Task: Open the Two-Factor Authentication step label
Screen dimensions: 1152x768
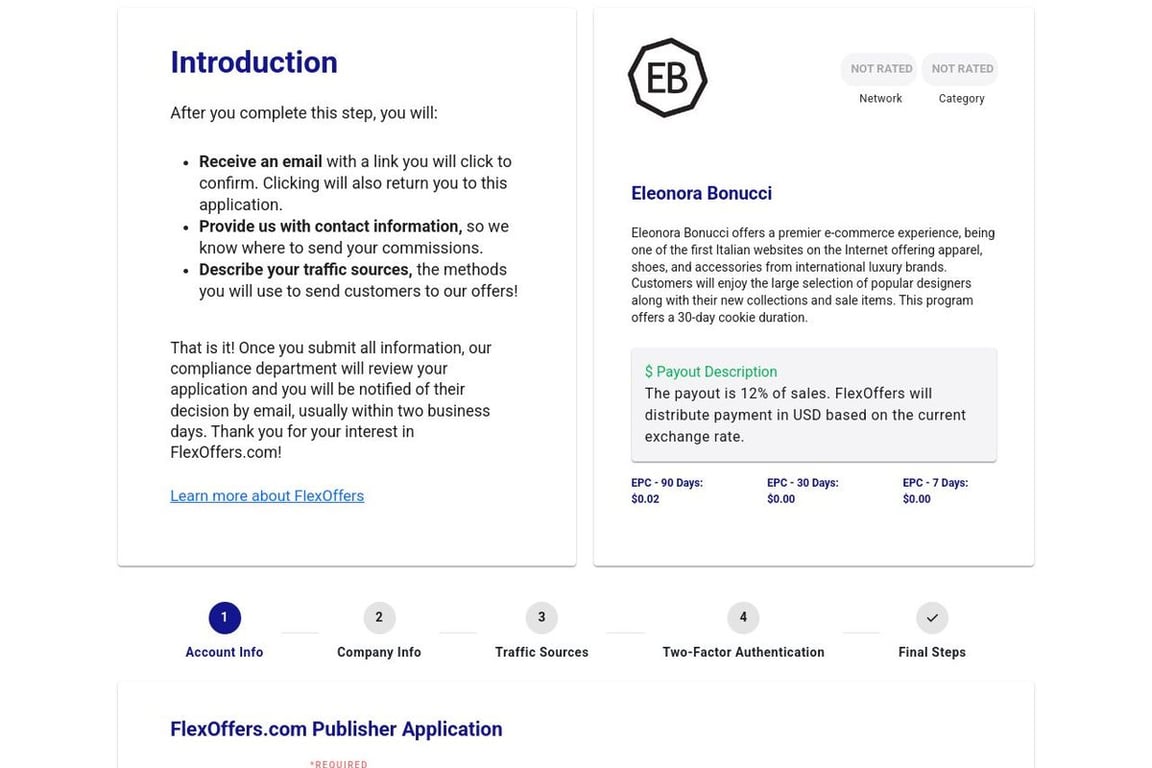Action: [743, 652]
